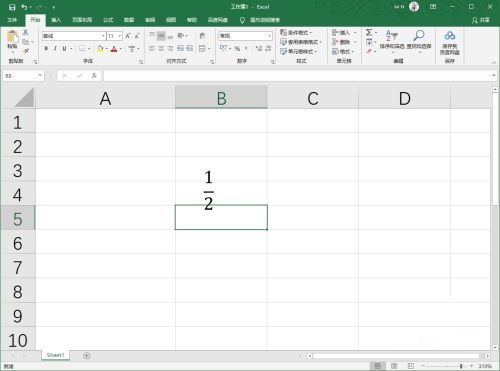Click the AutoSum sigma icon

369,33
